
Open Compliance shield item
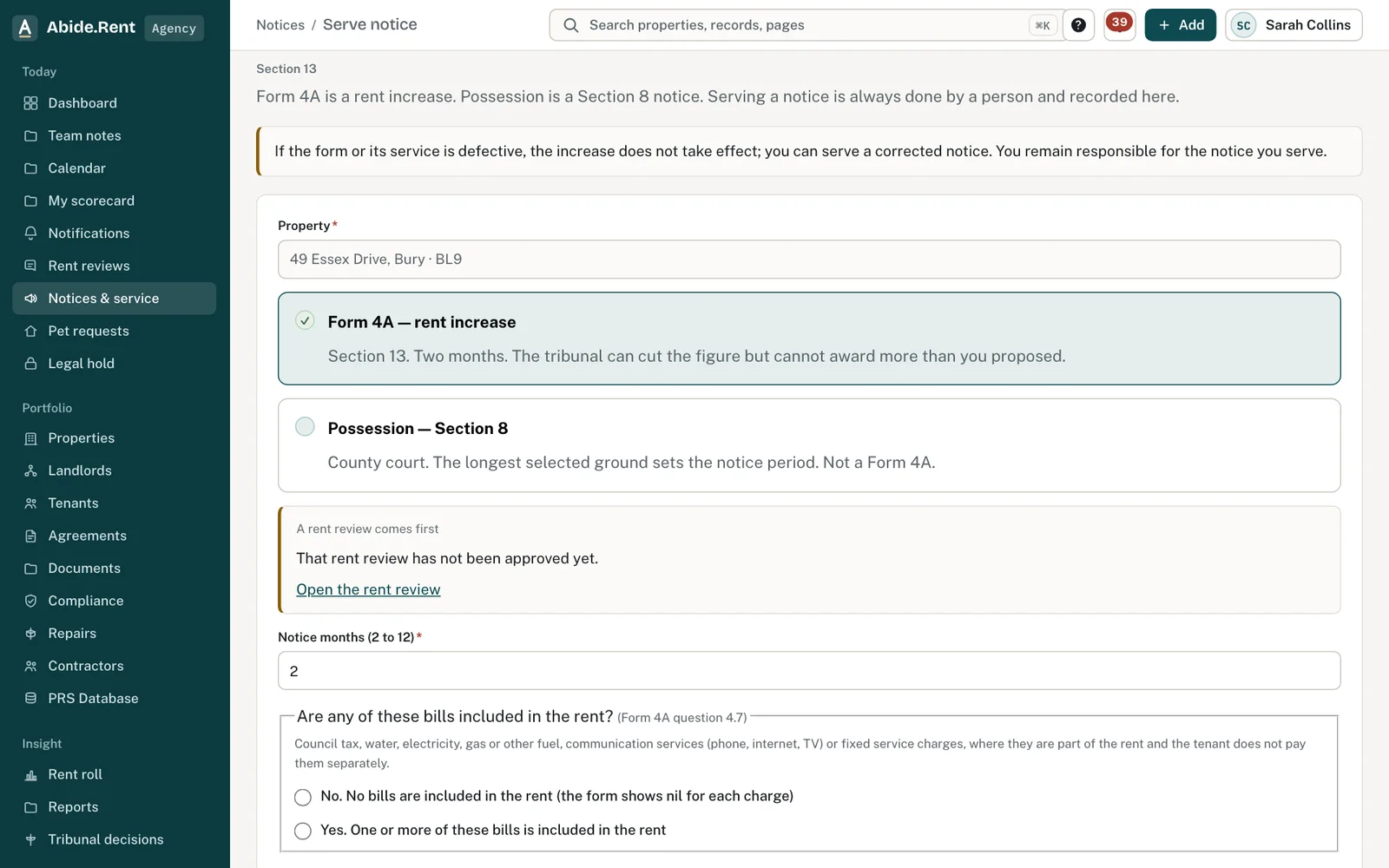point(114,601)
